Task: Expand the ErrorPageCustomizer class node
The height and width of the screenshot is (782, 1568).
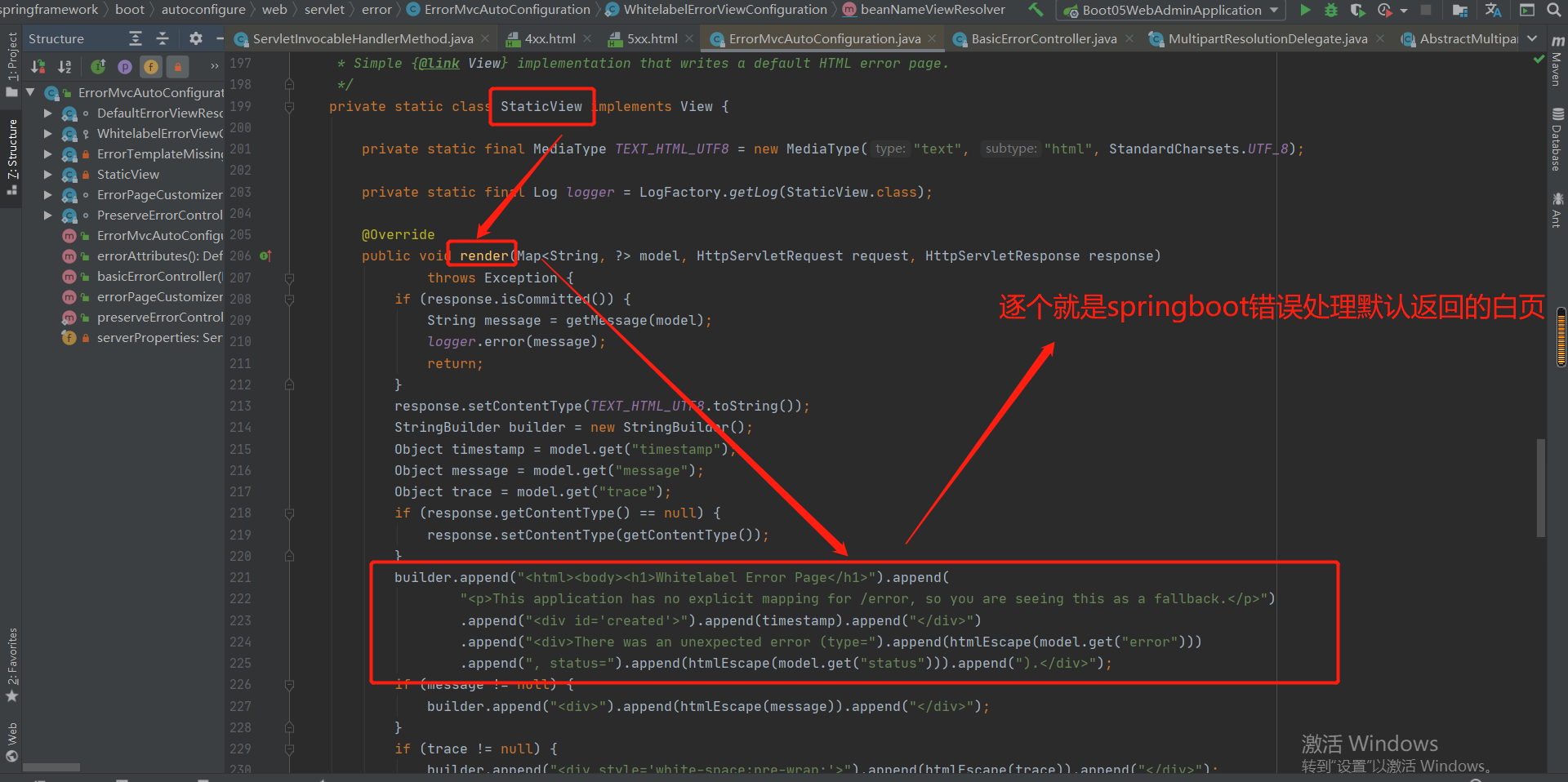Action: (47, 194)
